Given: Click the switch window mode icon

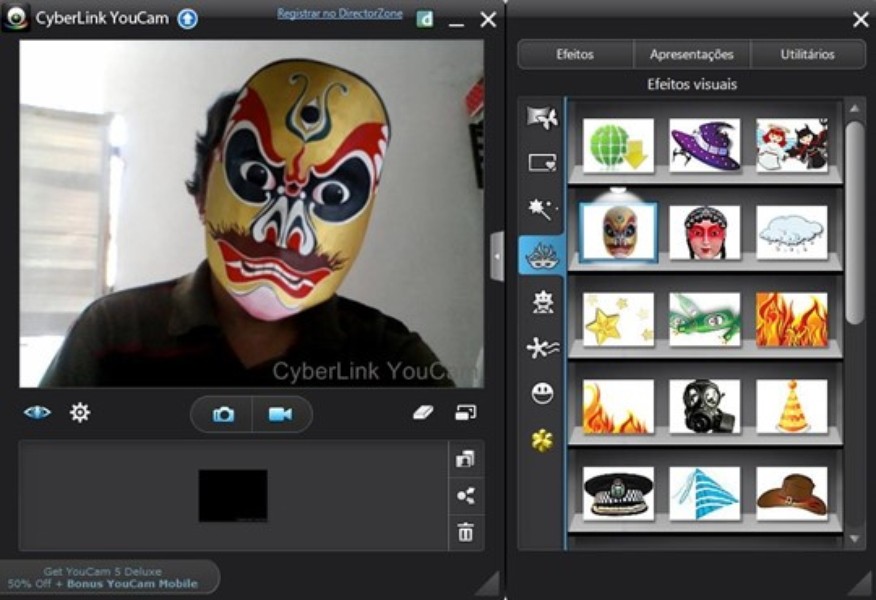Looking at the screenshot, I should [465, 413].
